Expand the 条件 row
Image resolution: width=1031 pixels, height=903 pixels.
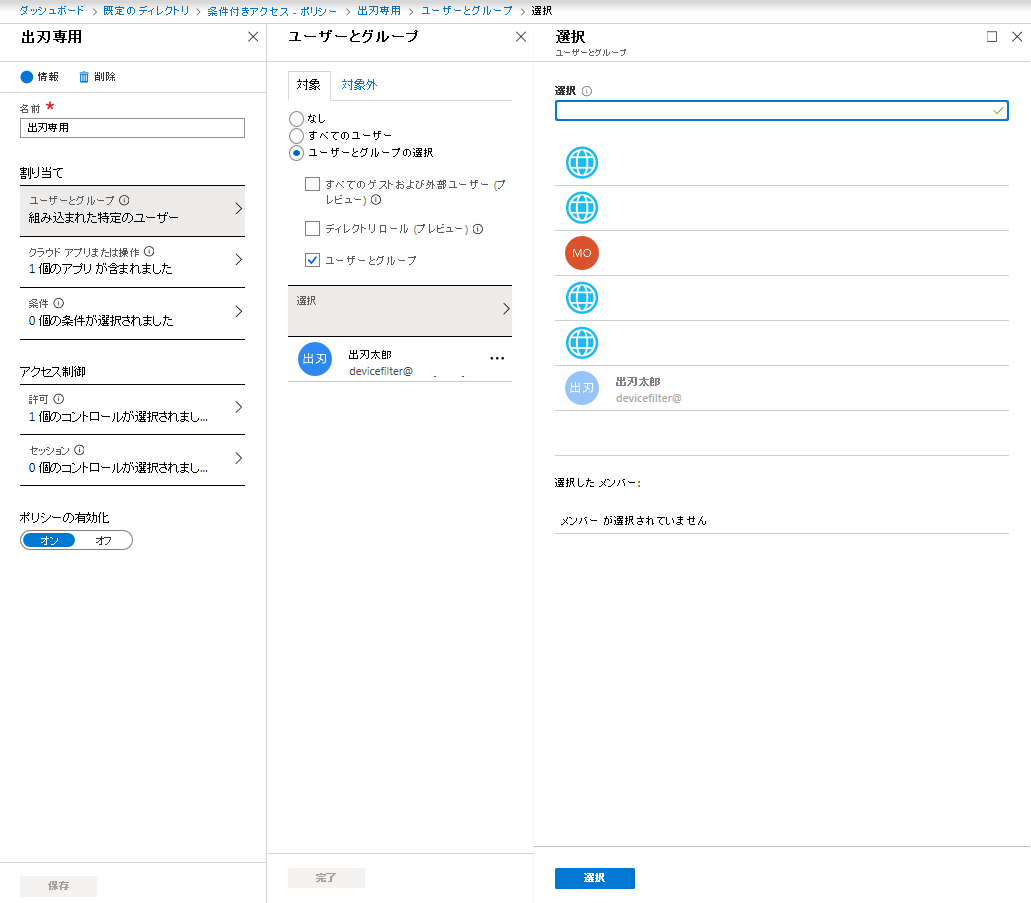click(x=132, y=312)
